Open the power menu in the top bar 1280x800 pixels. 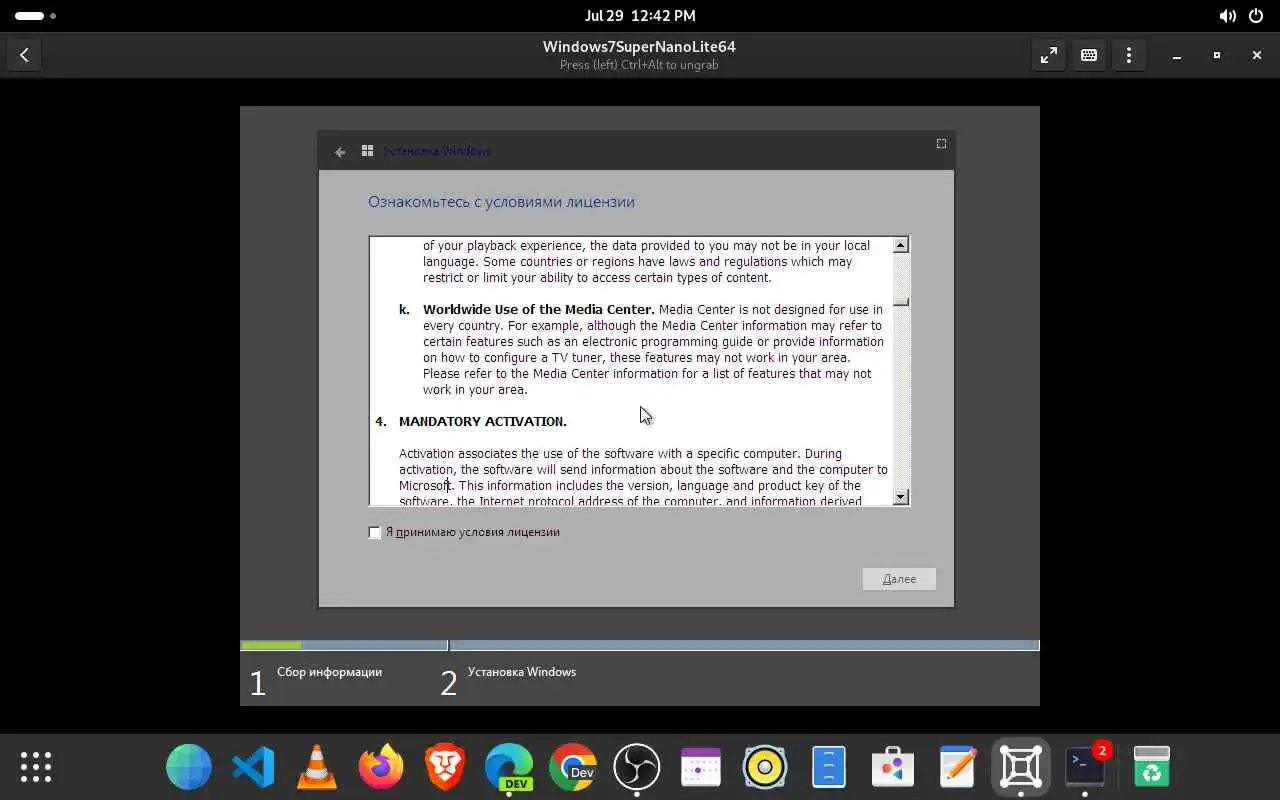[x=1256, y=16]
